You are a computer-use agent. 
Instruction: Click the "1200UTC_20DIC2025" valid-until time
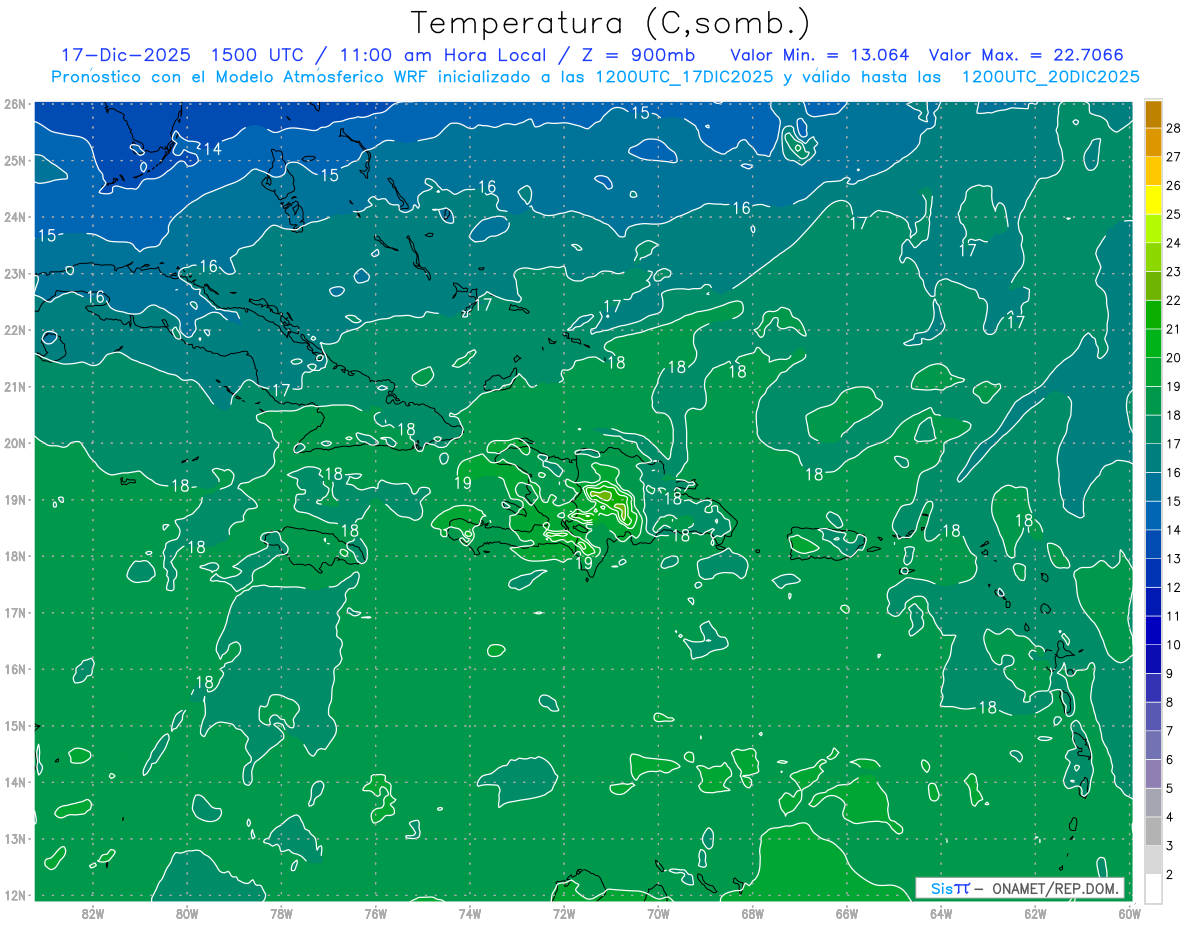pyautogui.click(x=1051, y=77)
